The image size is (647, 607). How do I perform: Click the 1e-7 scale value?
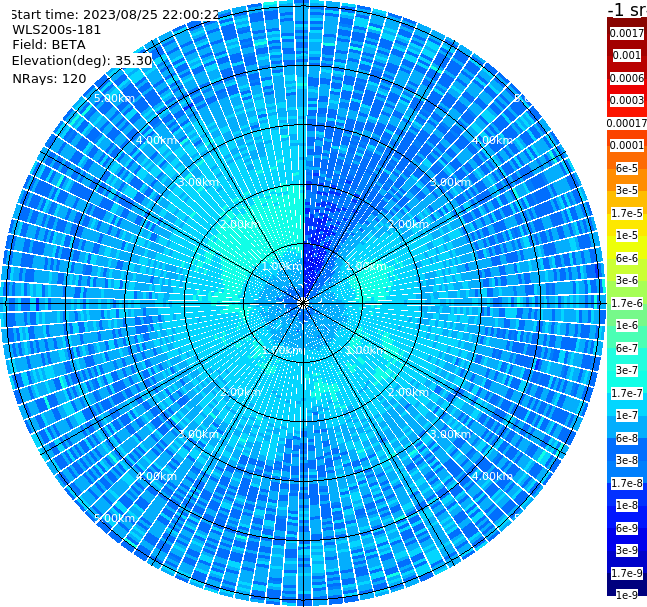click(627, 415)
